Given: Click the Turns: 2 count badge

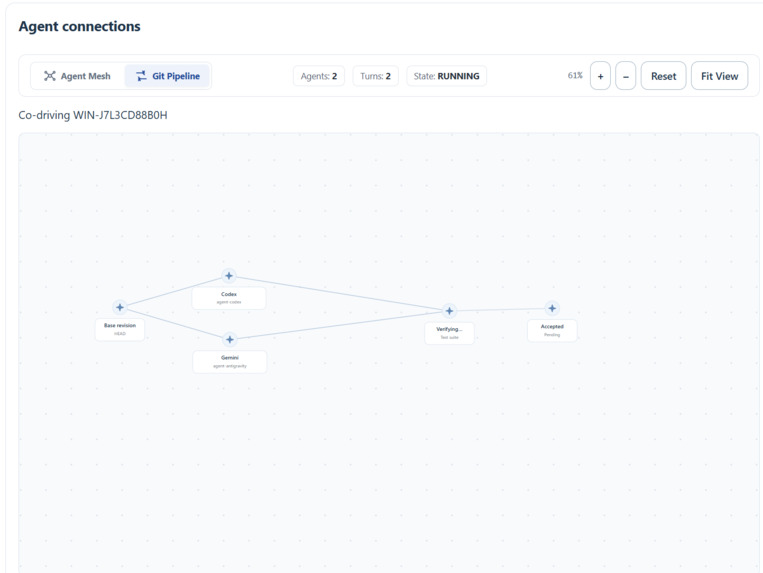Looking at the screenshot, I should click(375, 76).
